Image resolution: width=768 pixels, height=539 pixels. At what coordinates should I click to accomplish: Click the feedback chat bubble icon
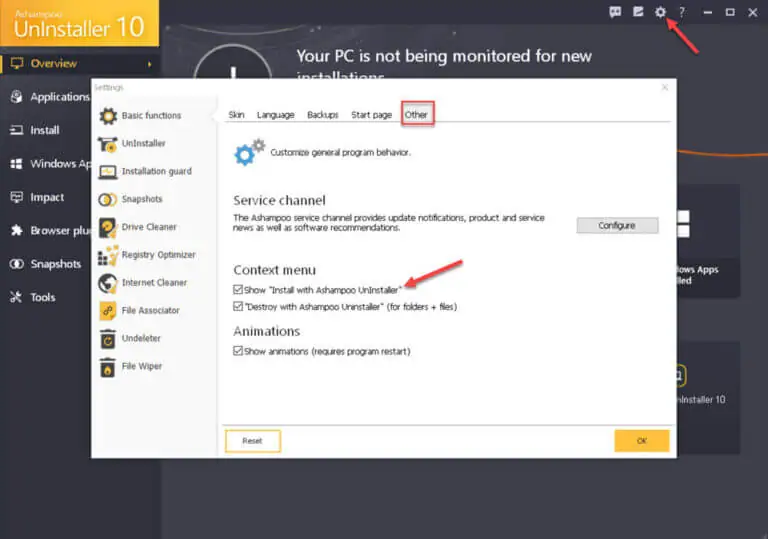pos(615,12)
